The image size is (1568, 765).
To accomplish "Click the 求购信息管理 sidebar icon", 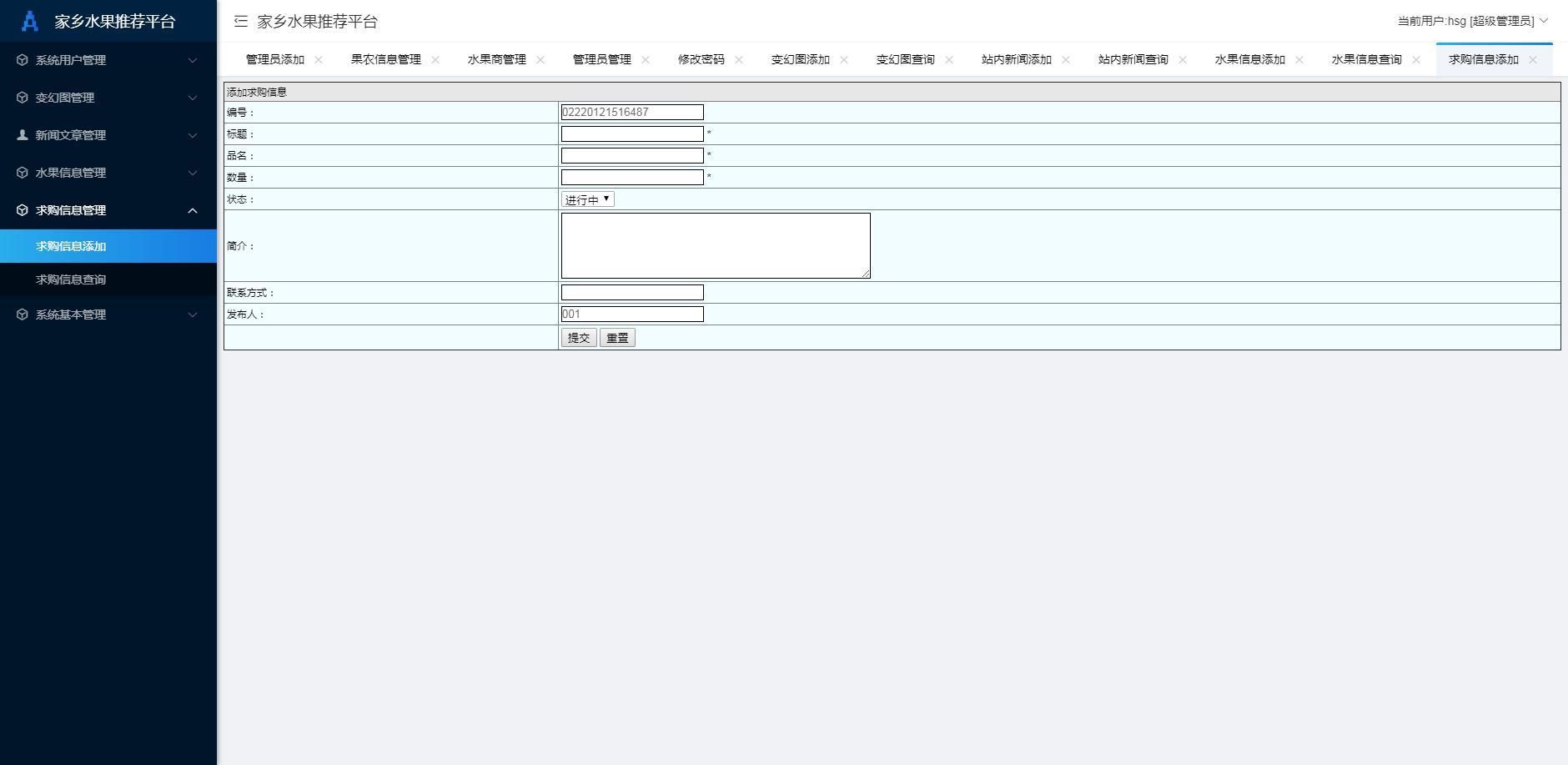I will tap(21, 210).
